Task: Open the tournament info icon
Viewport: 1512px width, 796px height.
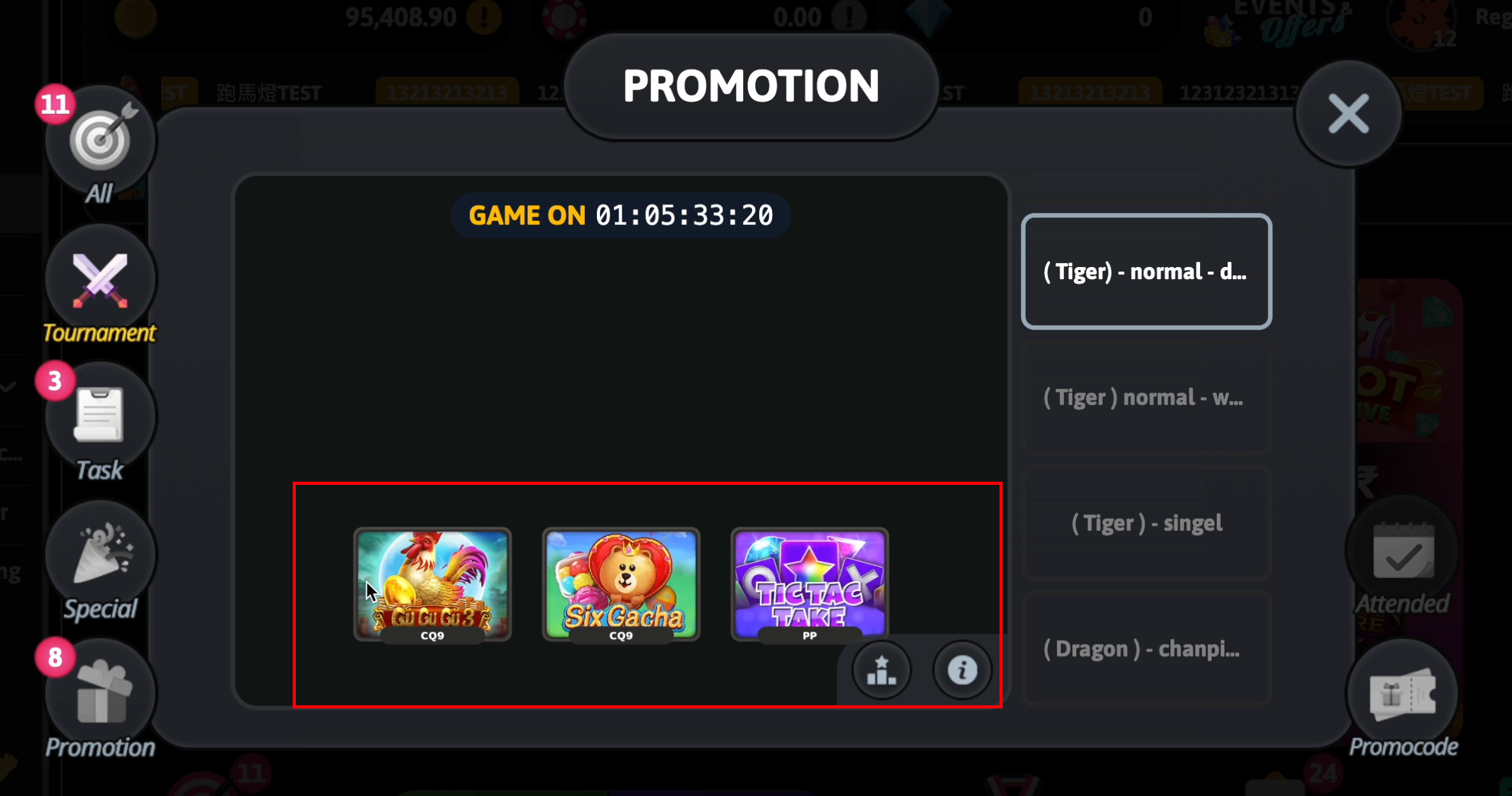Action: pos(962,670)
